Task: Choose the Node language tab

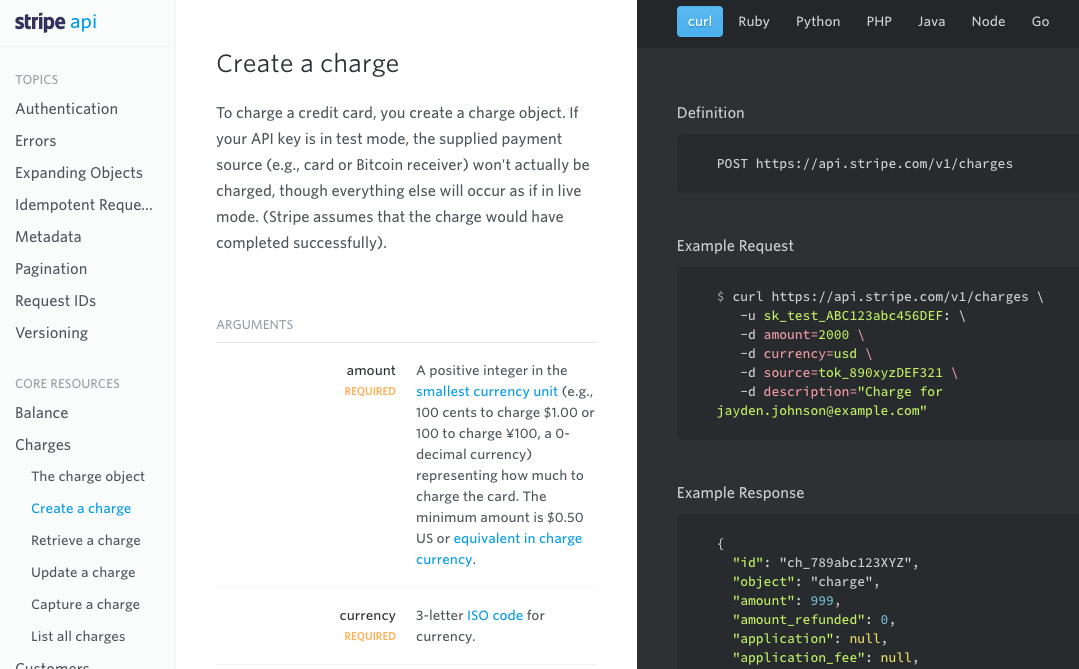Action: click(988, 21)
